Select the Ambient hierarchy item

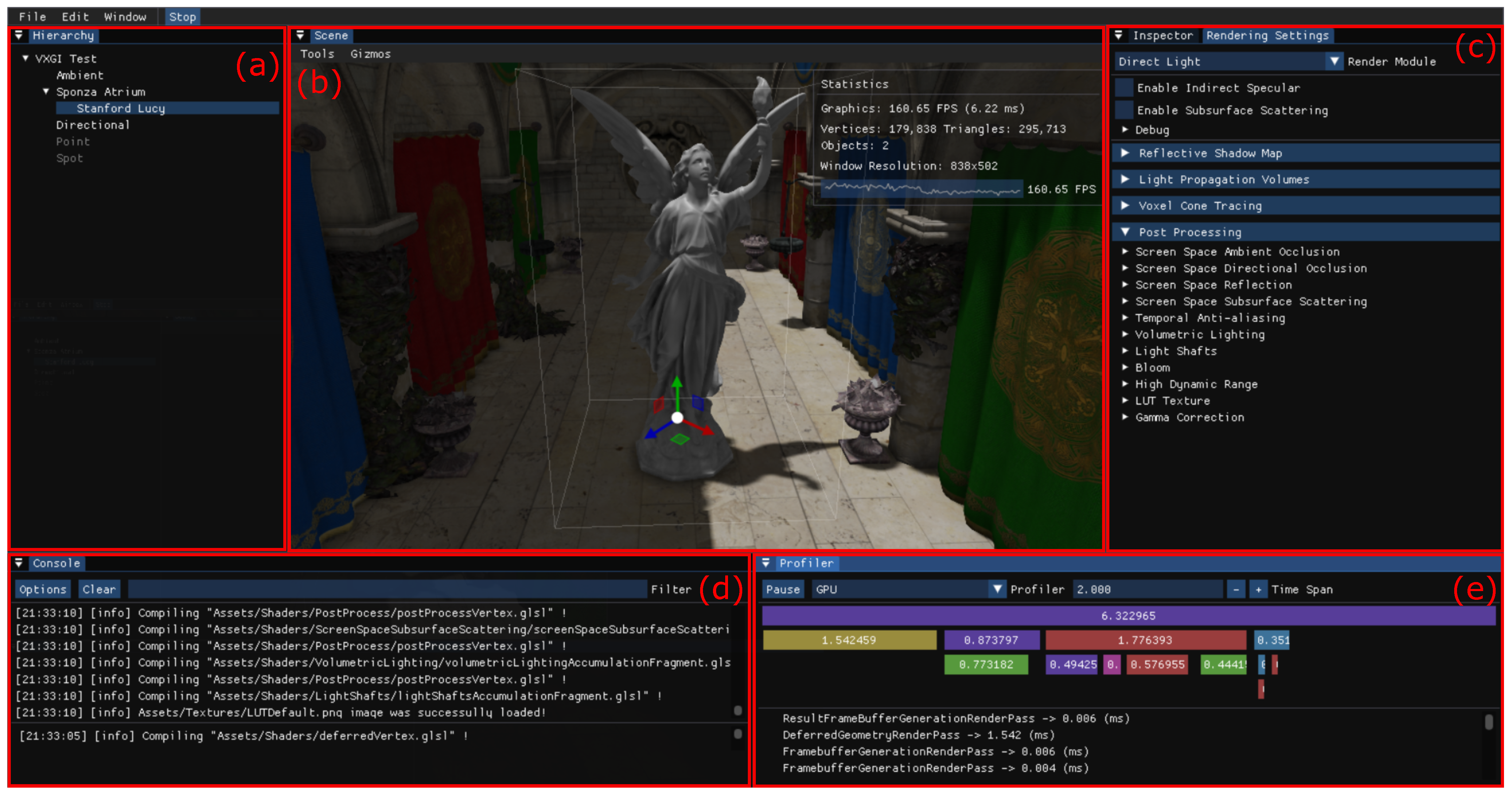[80, 74]
